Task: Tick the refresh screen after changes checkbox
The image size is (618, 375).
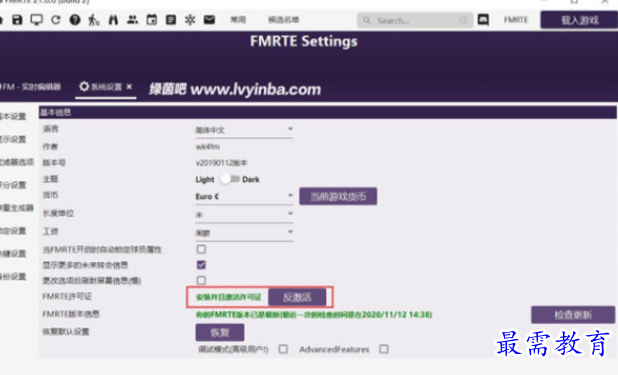Action: pyautogui.click(x=201, y=280)
